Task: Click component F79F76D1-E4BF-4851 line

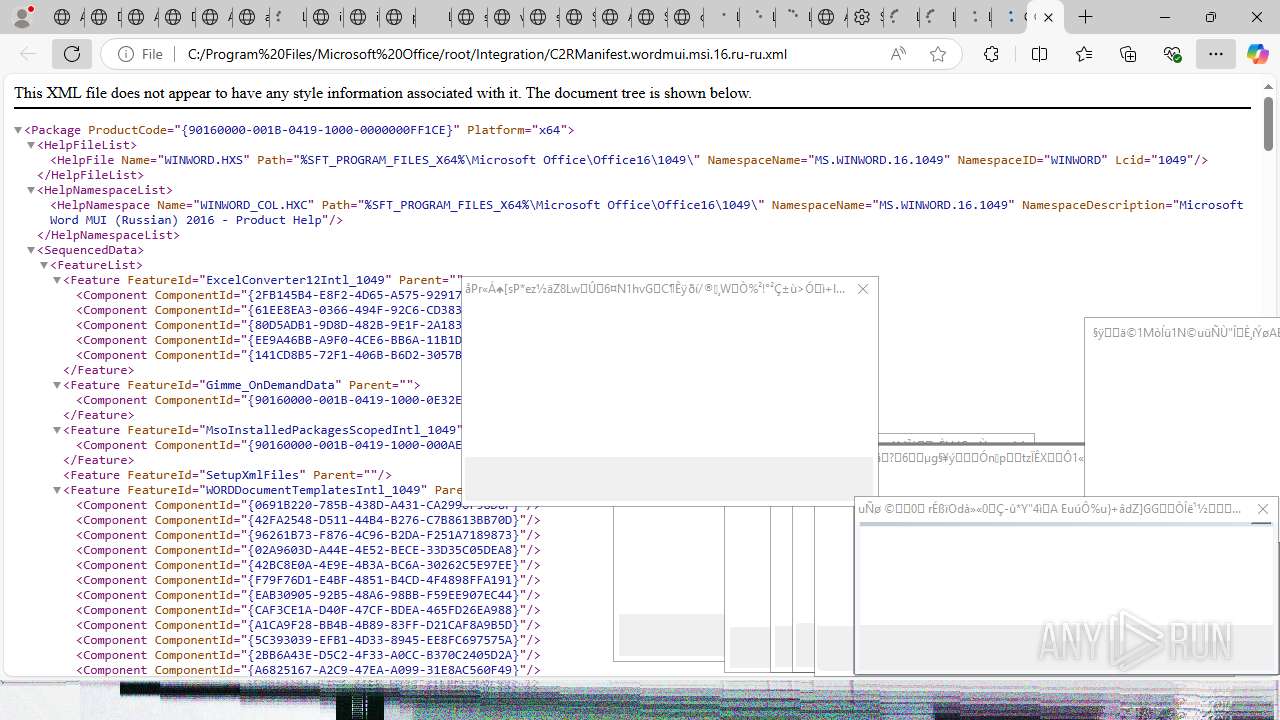Action: tap(308, 580)
